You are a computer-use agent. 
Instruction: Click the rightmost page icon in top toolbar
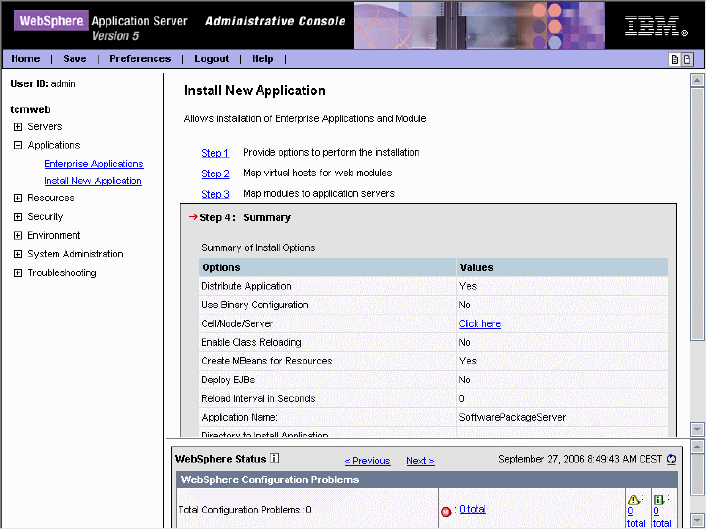point(687,60)
